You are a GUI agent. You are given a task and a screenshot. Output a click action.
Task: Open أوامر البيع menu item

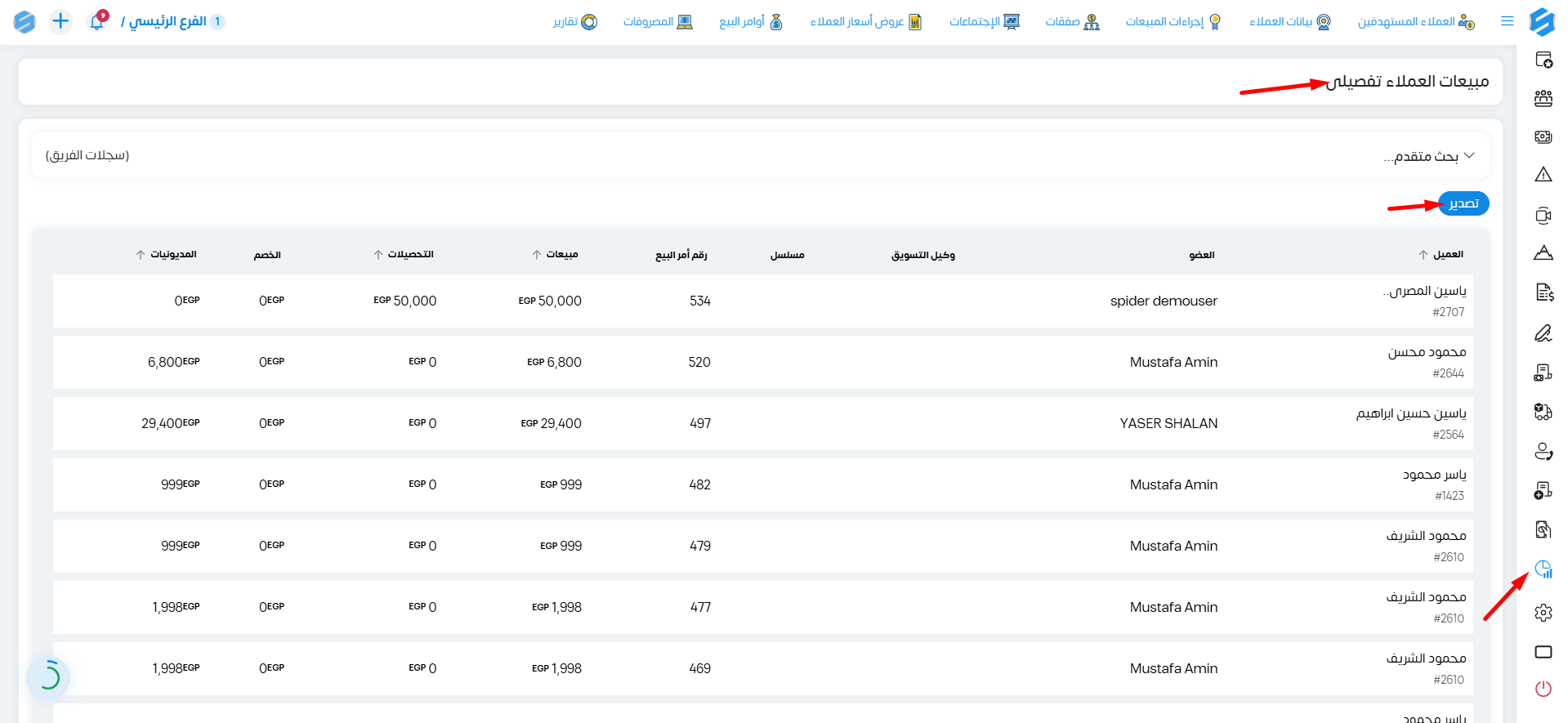coord(750,21)
